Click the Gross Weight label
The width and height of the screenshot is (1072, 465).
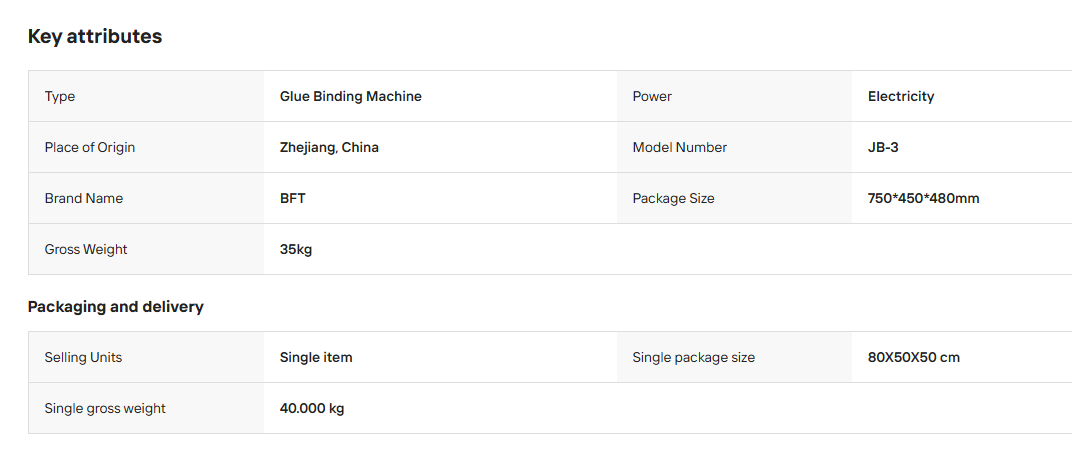pyautogui.click(x=85, y=249)
